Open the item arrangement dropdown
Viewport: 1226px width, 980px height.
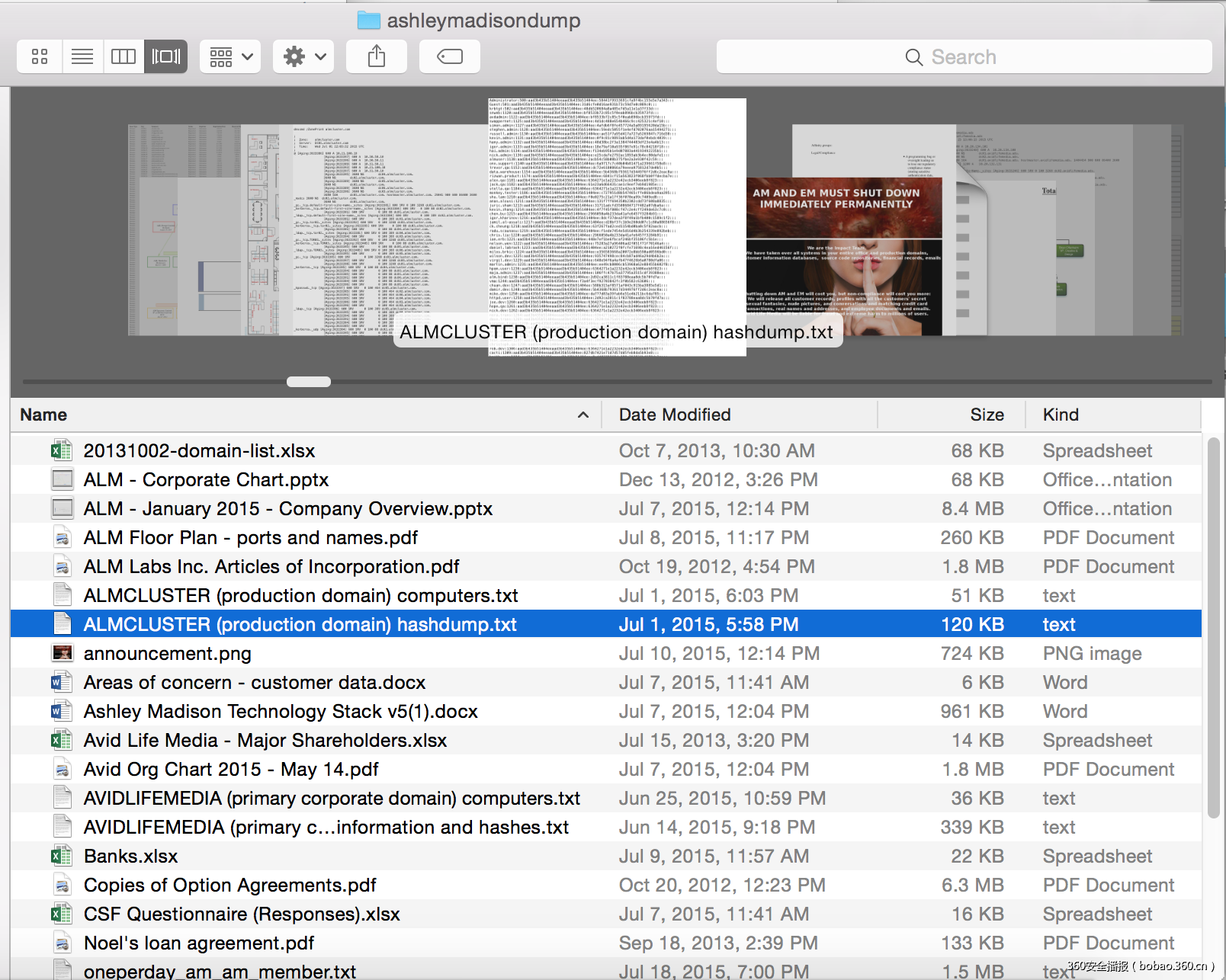[x=231, y=56]
